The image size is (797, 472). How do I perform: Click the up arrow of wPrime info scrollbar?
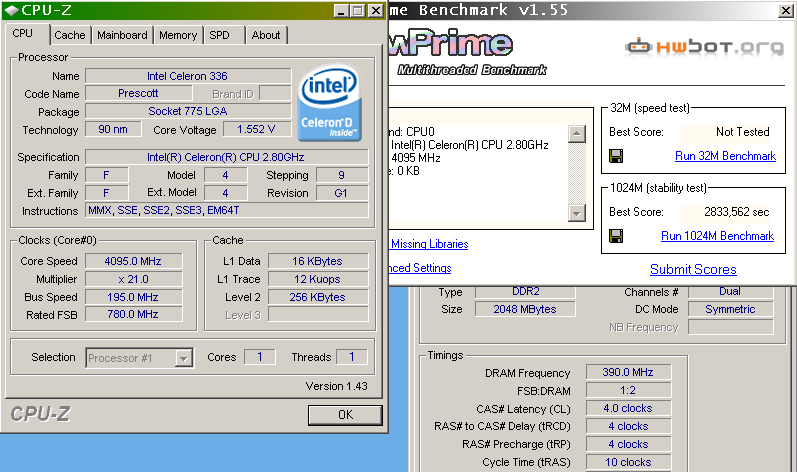tap(576, 134)
